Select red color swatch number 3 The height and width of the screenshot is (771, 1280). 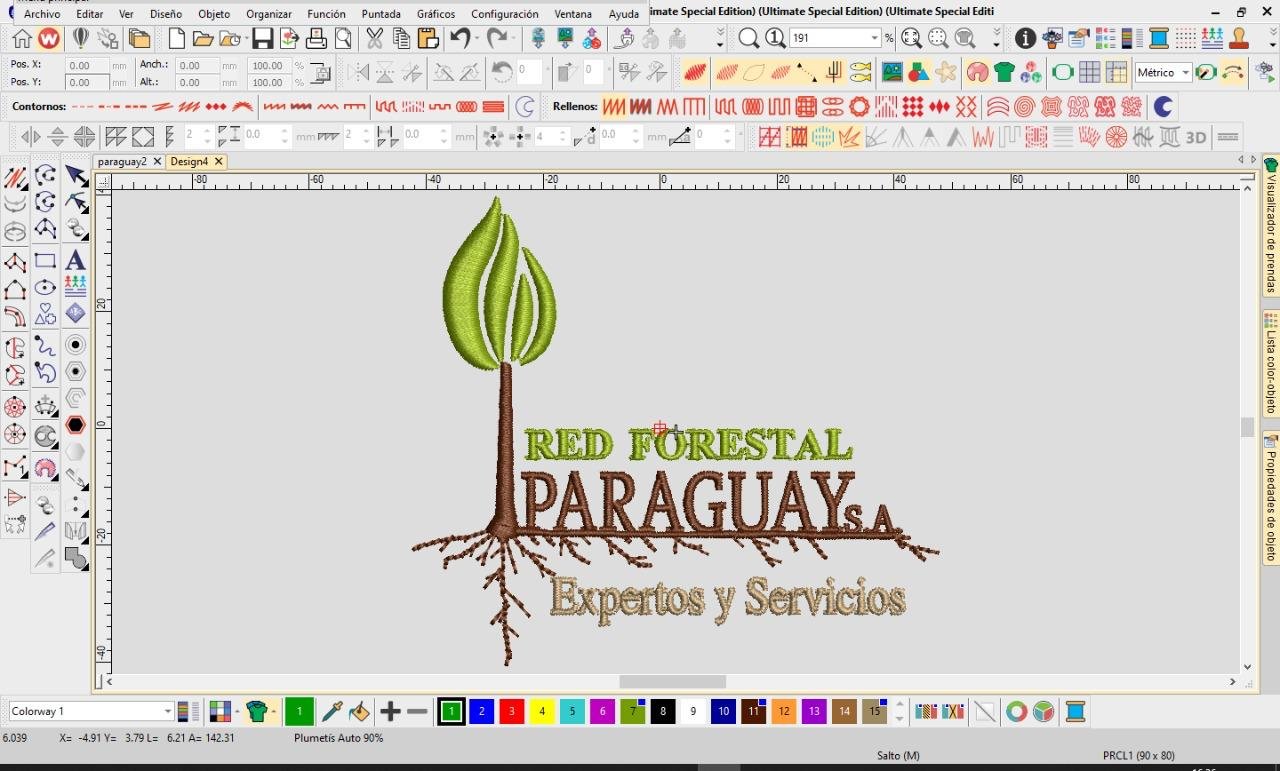tap(512, 712)
